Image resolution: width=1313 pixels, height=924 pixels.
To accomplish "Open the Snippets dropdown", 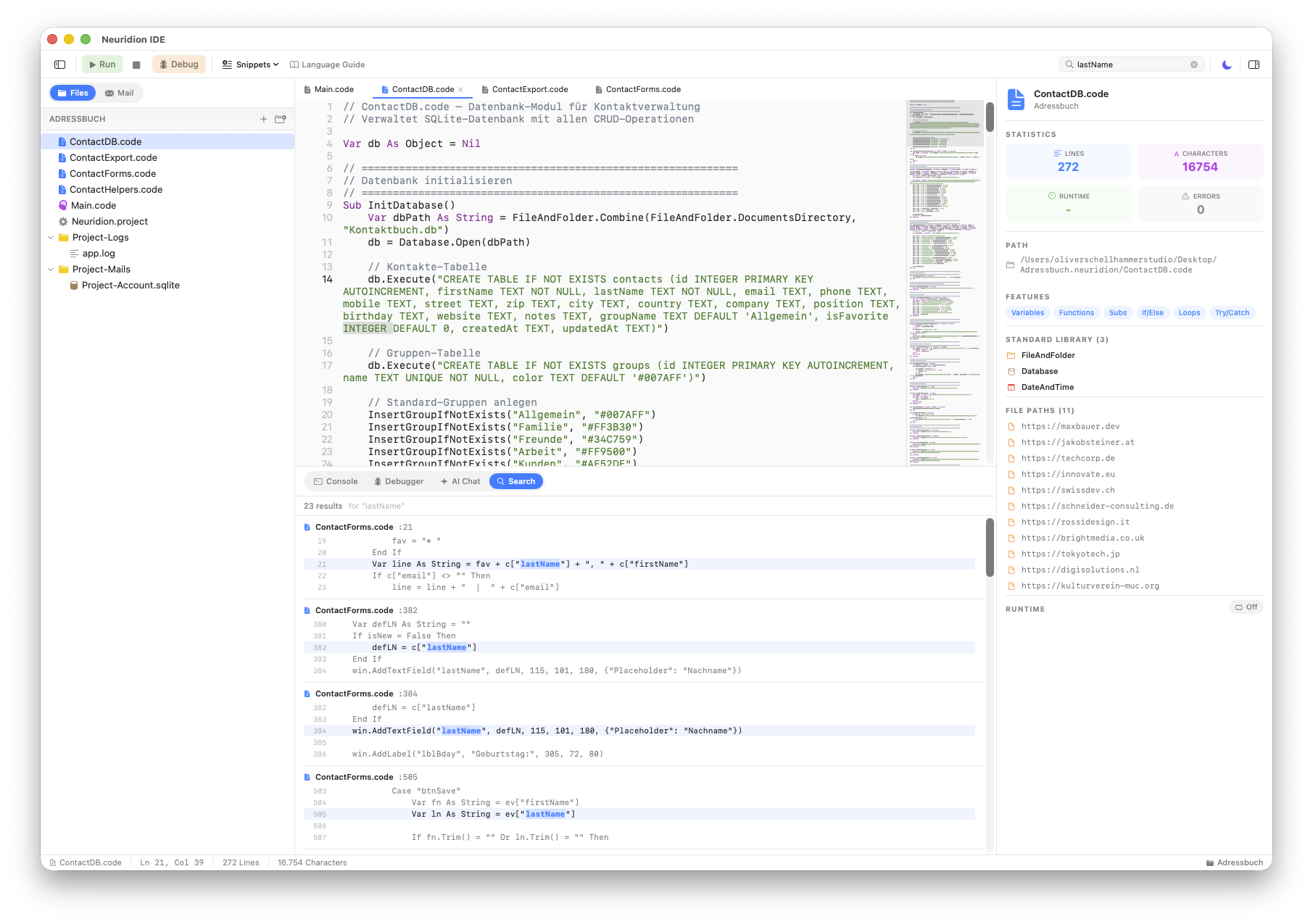I will tap(249, 64).
